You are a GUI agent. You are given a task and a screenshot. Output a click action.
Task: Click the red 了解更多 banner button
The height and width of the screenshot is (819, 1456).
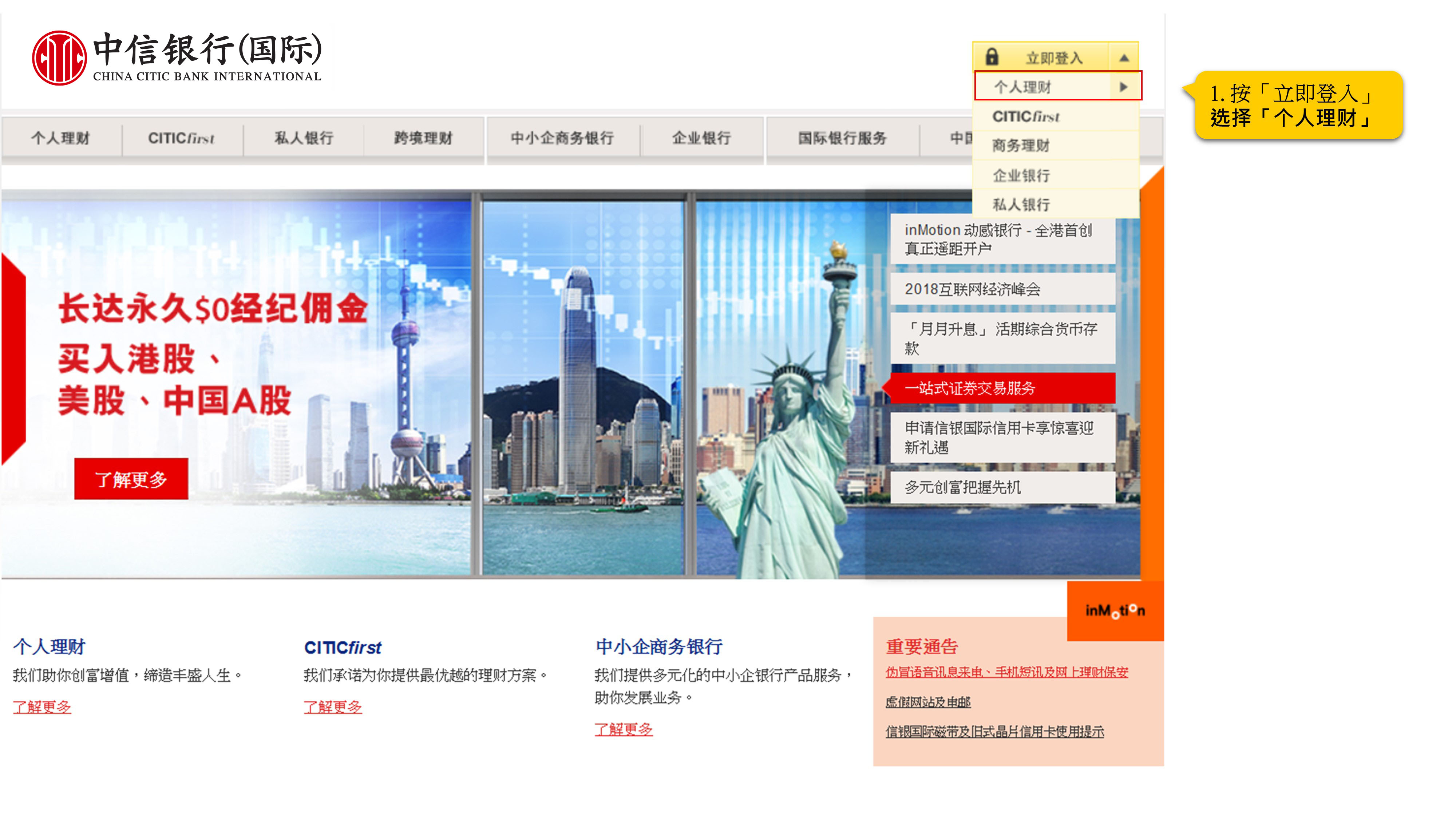click(131, 479)
